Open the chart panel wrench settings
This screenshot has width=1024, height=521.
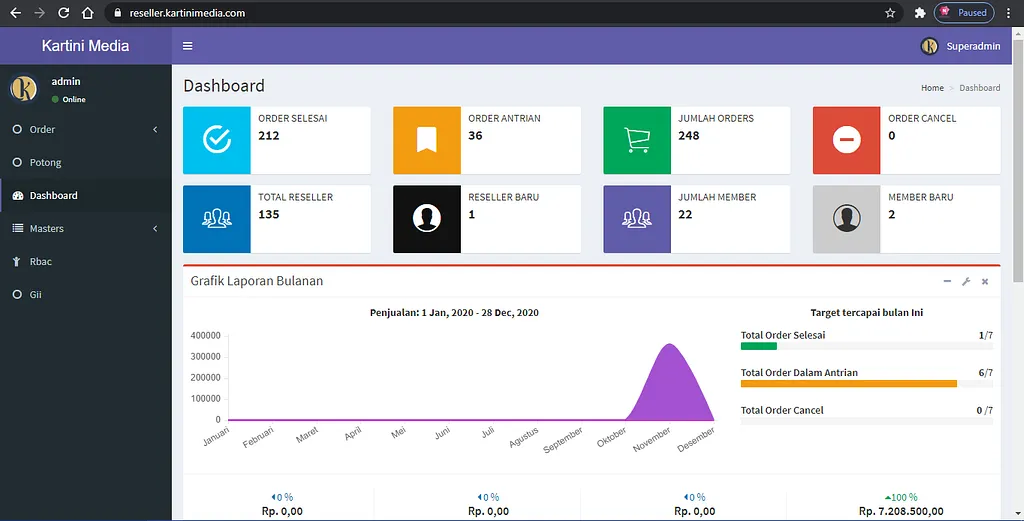click(966, 282)
